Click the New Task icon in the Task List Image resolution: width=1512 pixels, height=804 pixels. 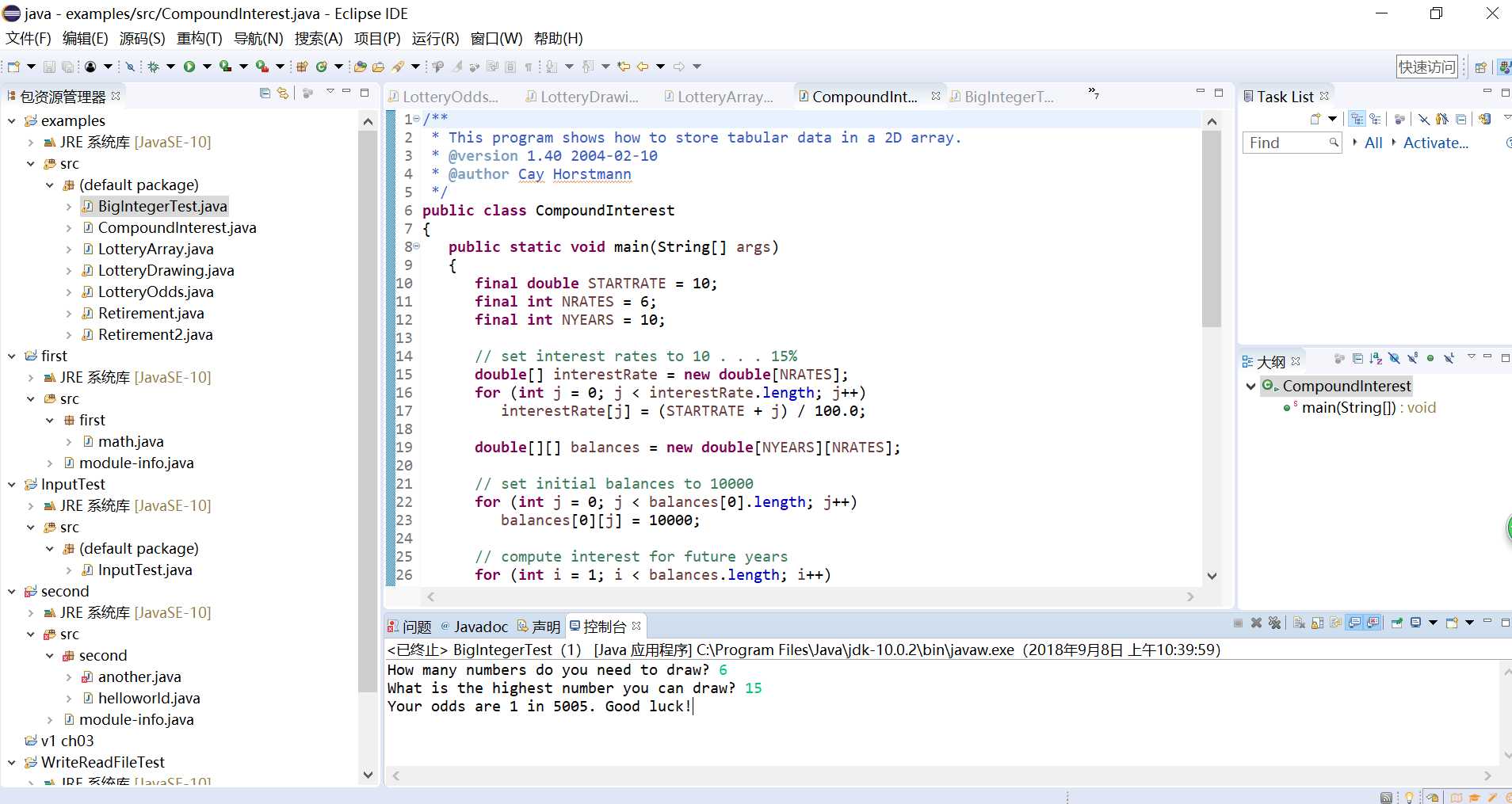click(1315, 119)
